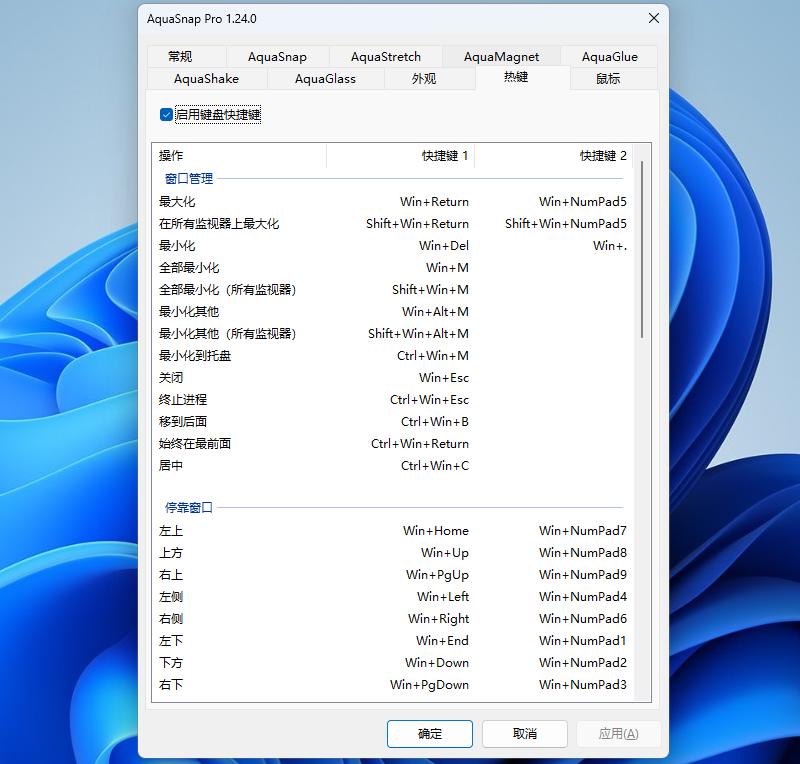Select the 始终在最前面 row
The width and height of the screenshot is (800, 764).
[393, 443]
